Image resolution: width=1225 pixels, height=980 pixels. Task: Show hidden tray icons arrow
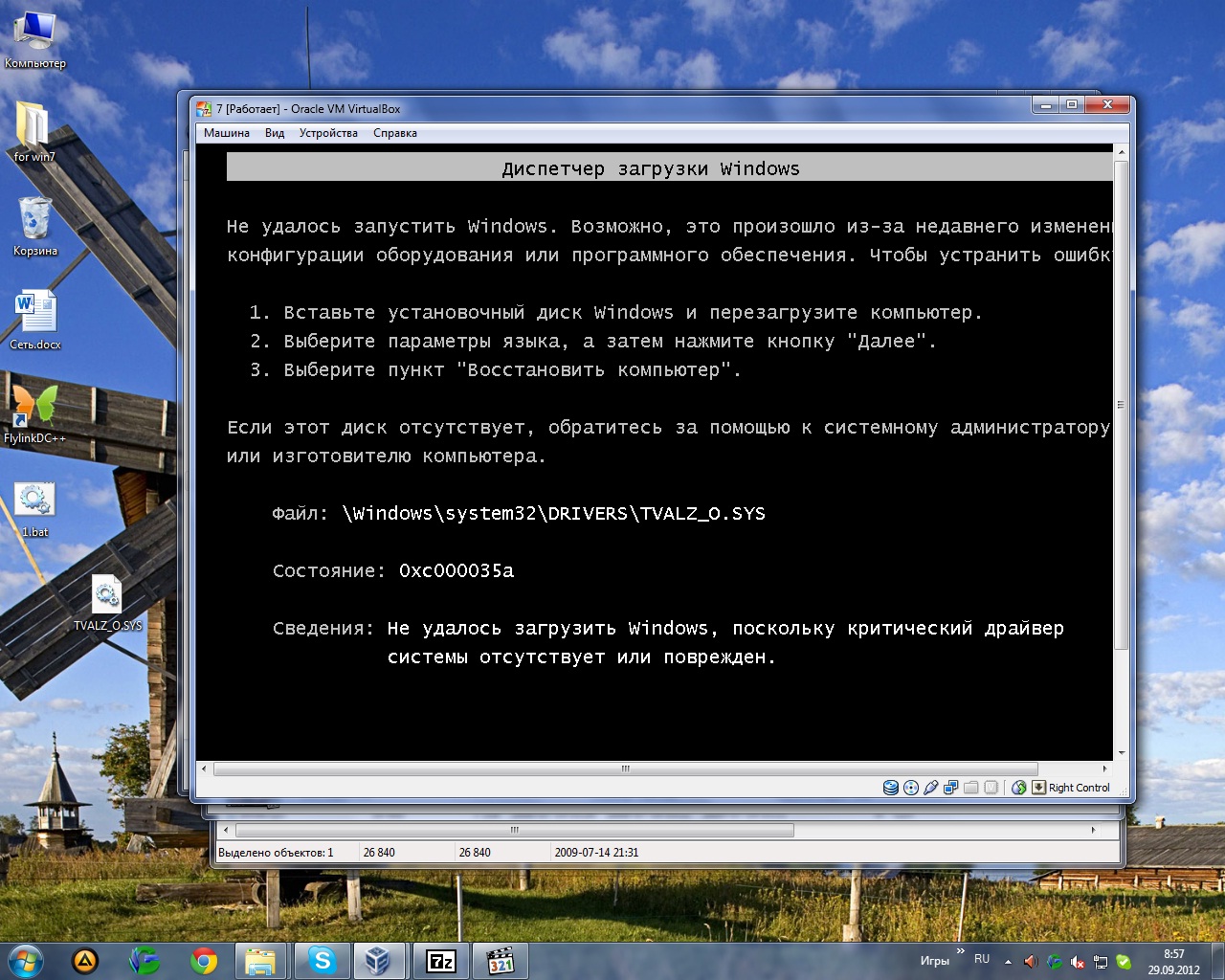tap(1008, 961)
